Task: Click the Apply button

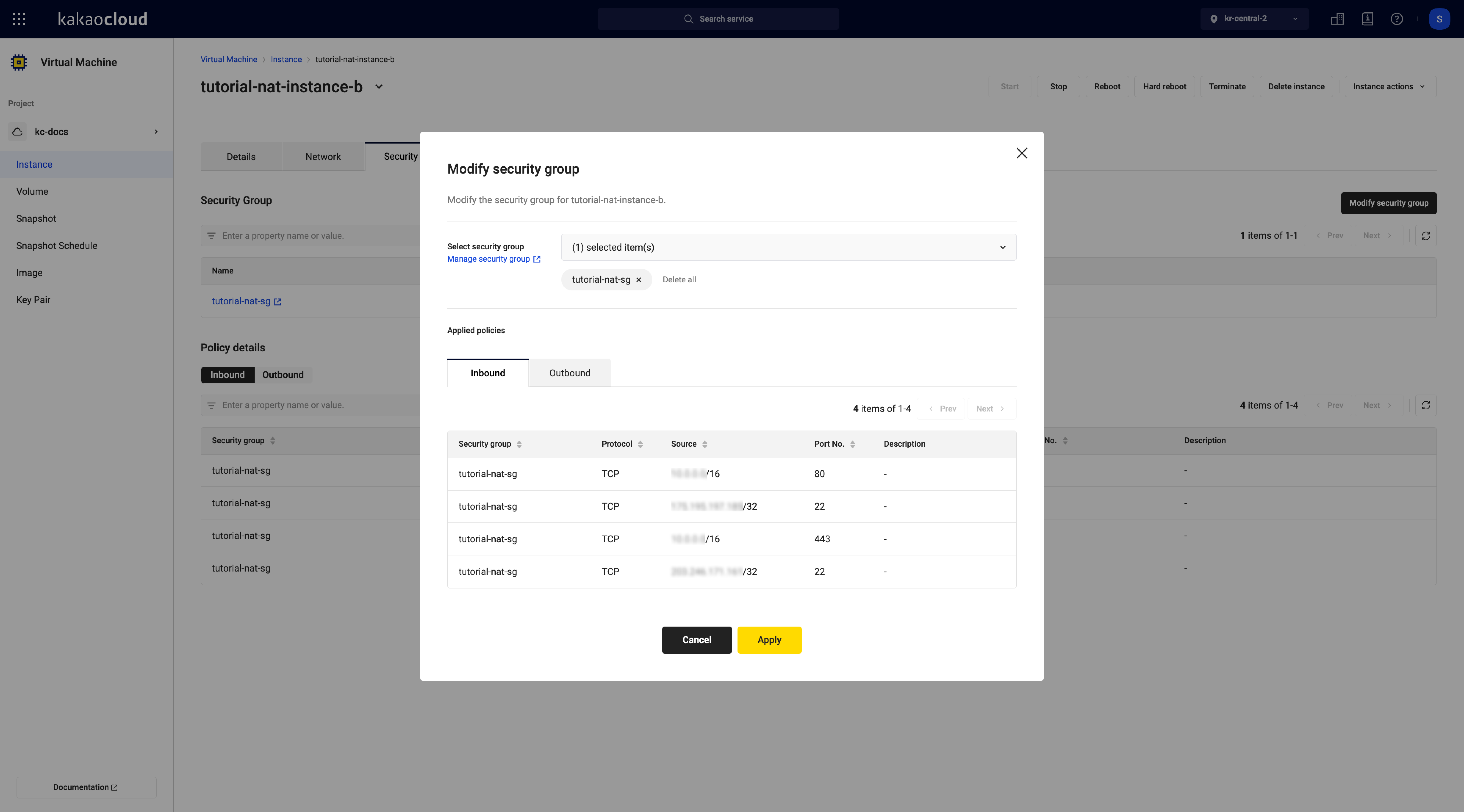Action: pyautogui.click(x=769, y=640)
